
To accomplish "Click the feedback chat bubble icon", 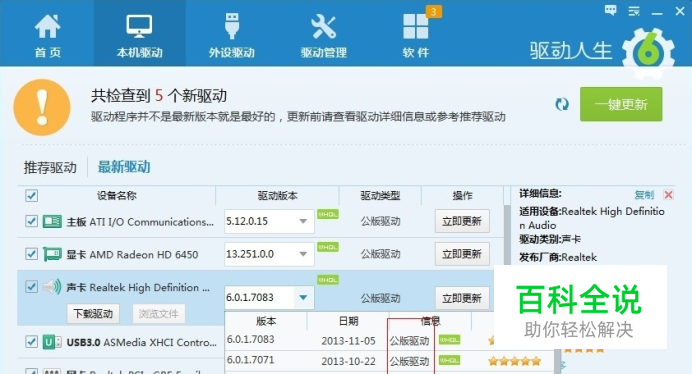I will point(611,10).
